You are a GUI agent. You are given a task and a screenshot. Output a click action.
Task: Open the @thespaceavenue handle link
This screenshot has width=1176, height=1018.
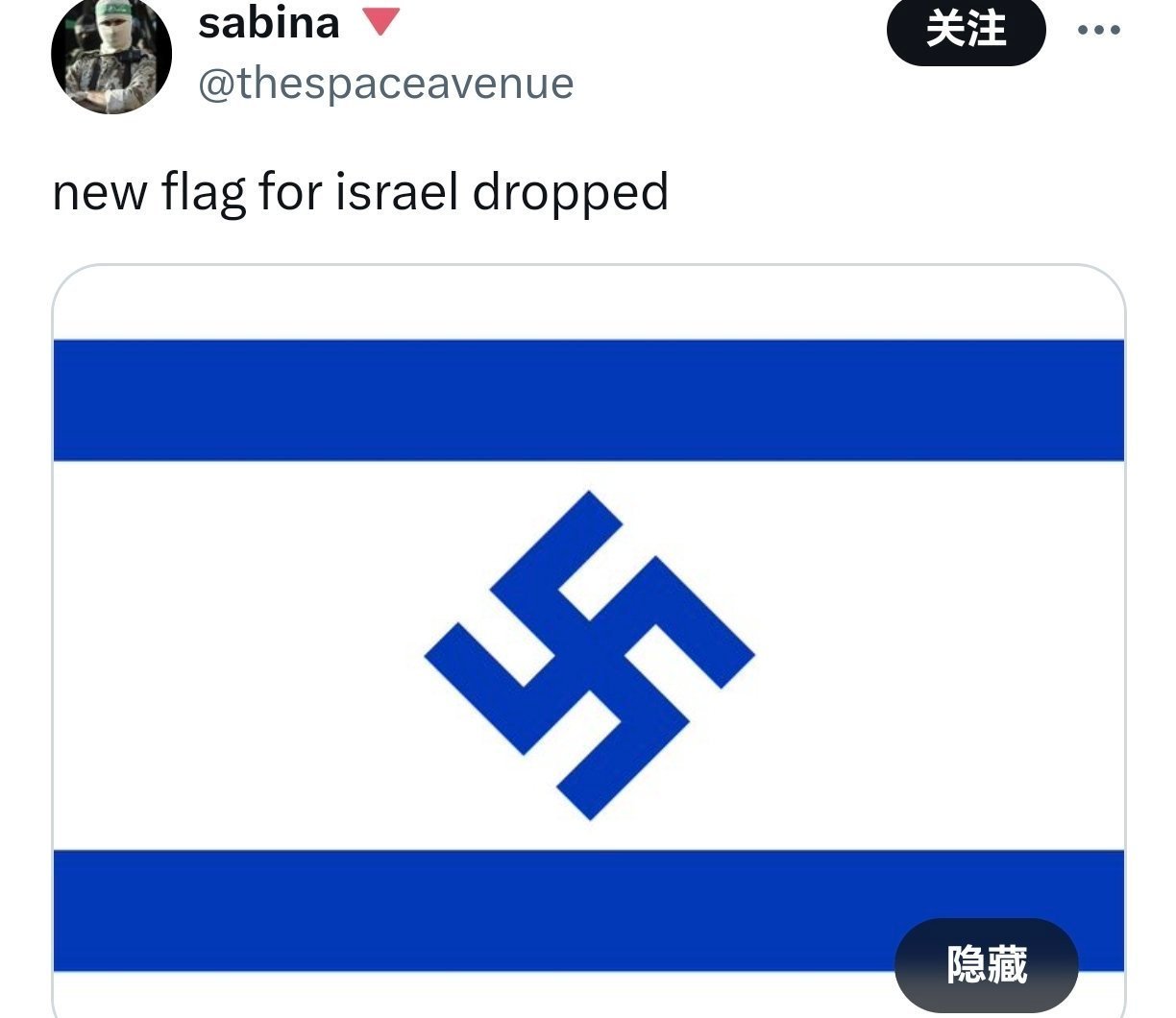pos(386,84)
